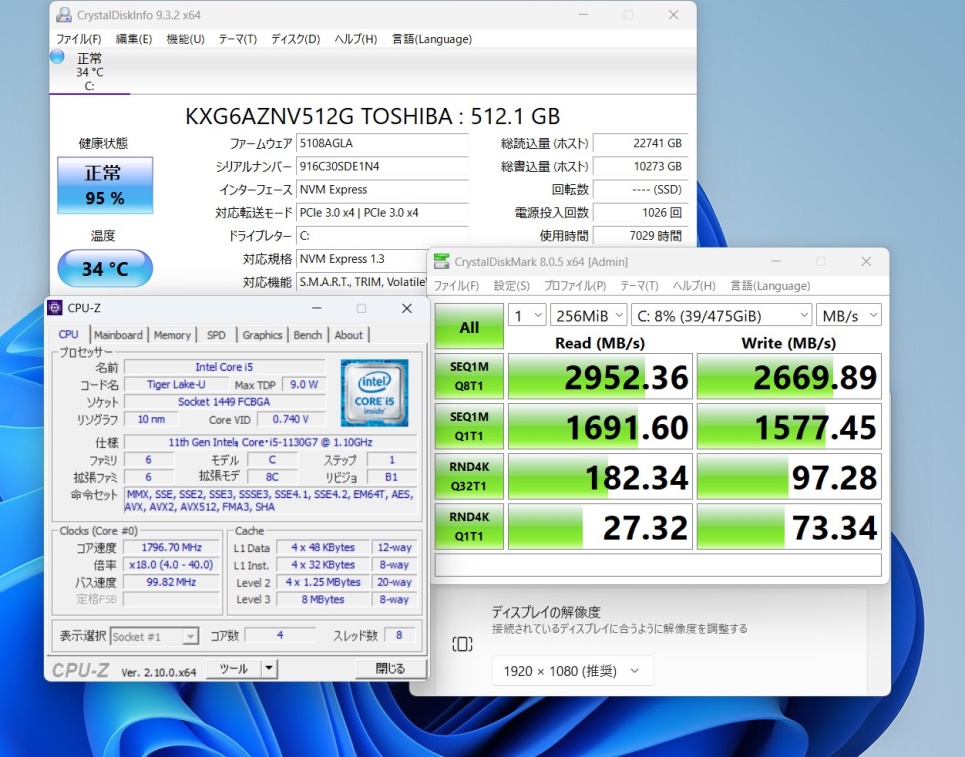Click the All benchmark button
Screen dimensions: 965x757
(469, 327)
